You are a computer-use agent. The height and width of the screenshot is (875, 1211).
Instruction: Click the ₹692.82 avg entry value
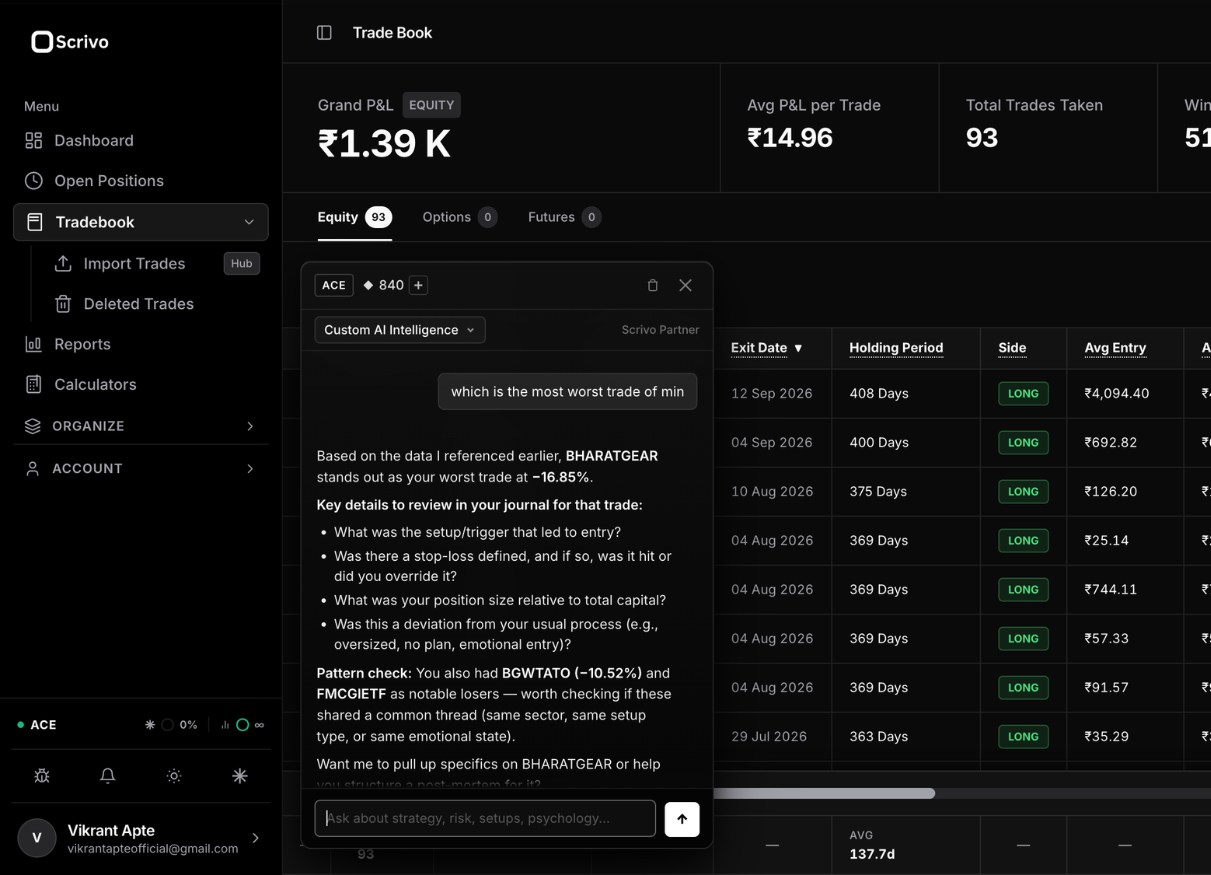click(x=1111, y=443)
